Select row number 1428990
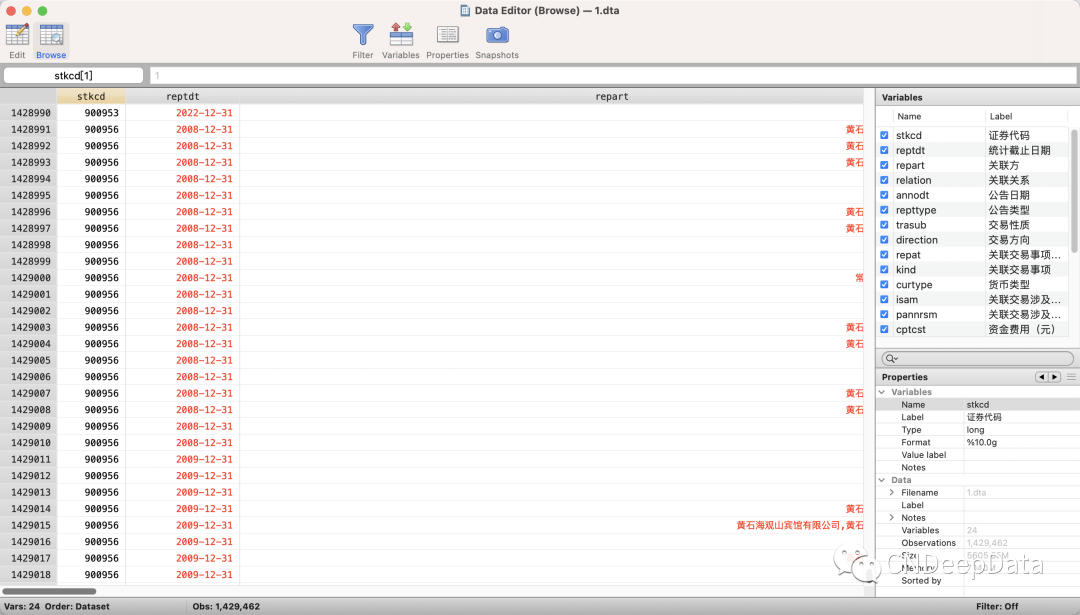Image resolution: width=1080 pixels, height=615 pixels. click(30, 113)
